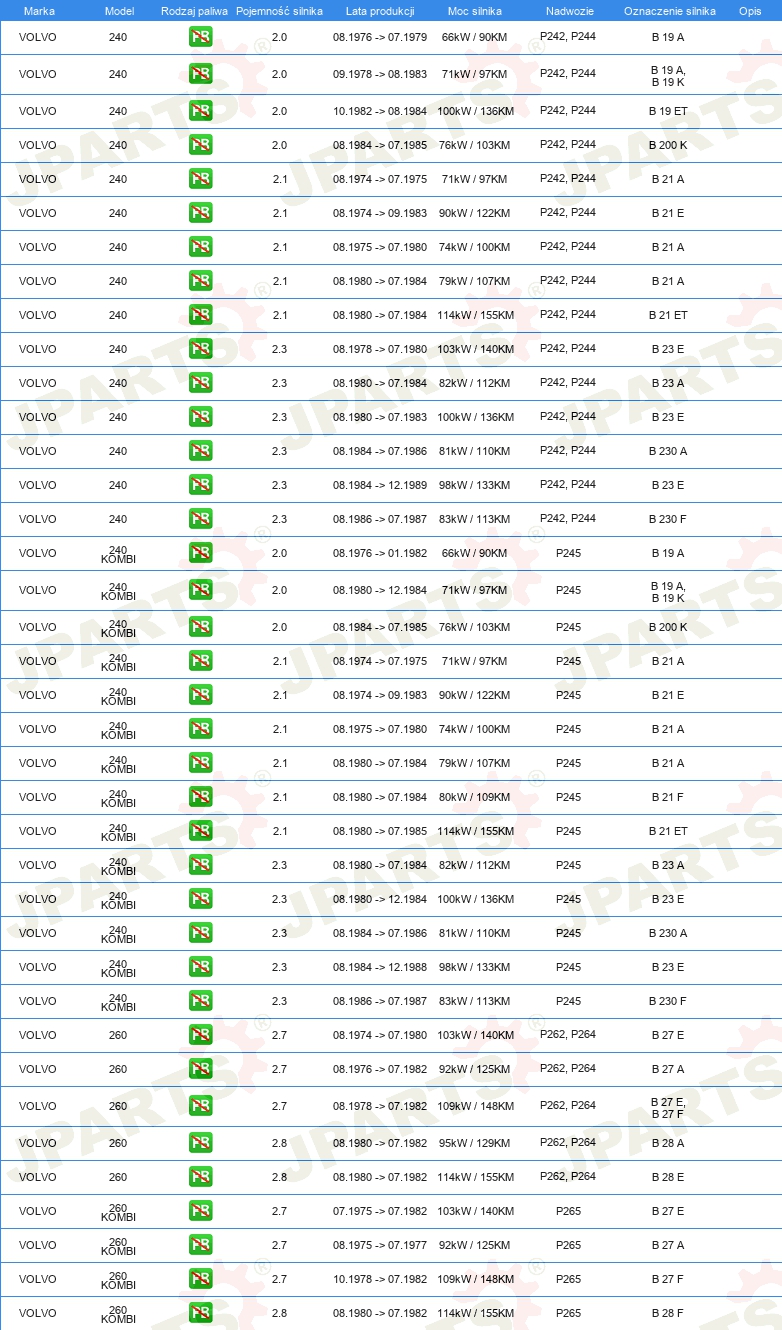Click fuel icon in row 08.1974 -> 07.1980
Viewport: 782px width, 1330px height.
pos(201,1035)
